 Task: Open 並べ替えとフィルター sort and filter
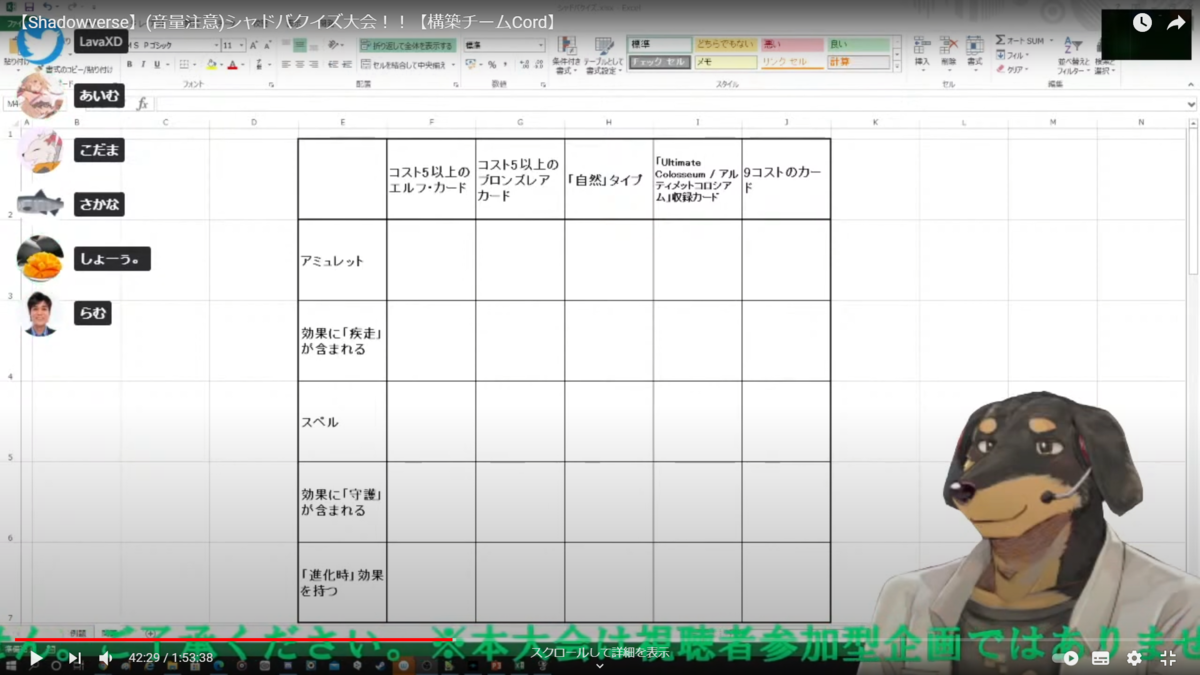click(1072, 56)
